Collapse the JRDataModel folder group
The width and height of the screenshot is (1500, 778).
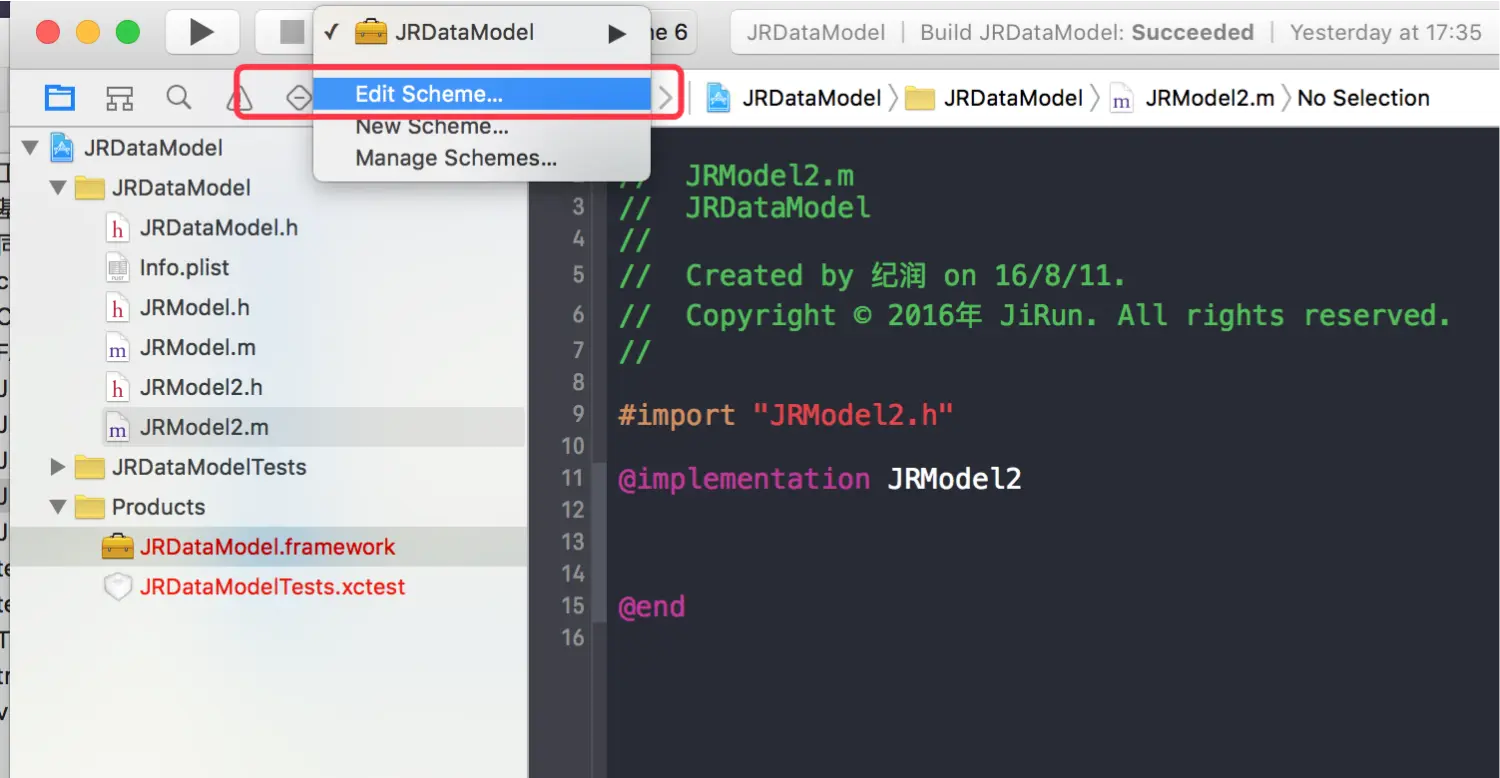[x=57, y=188]
